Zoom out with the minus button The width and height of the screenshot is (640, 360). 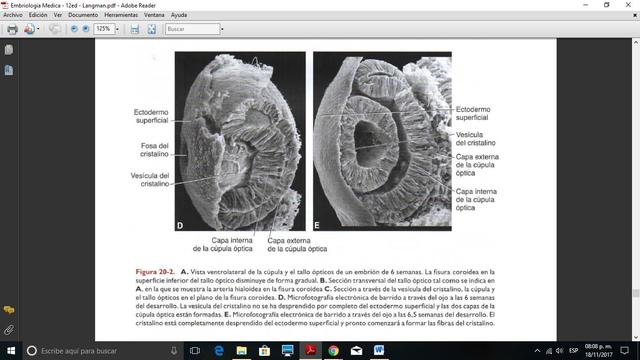tap(74, 29)
